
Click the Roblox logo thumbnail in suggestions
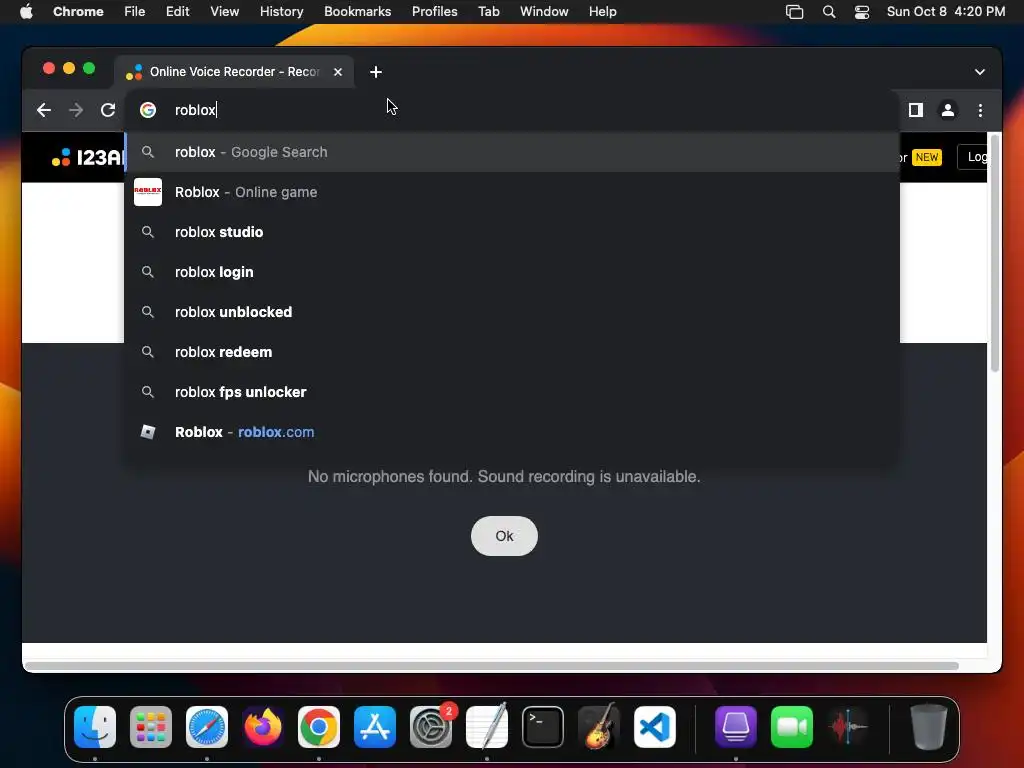tap(148, 192)
